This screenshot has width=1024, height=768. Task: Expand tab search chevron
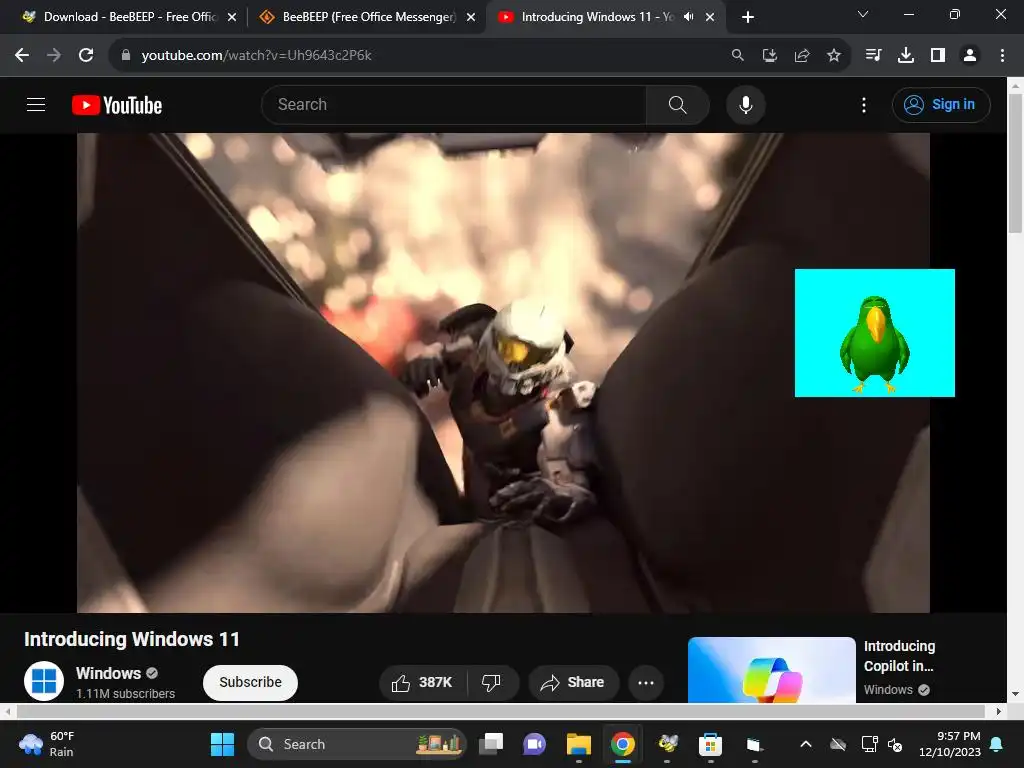(x=863, y=14)
